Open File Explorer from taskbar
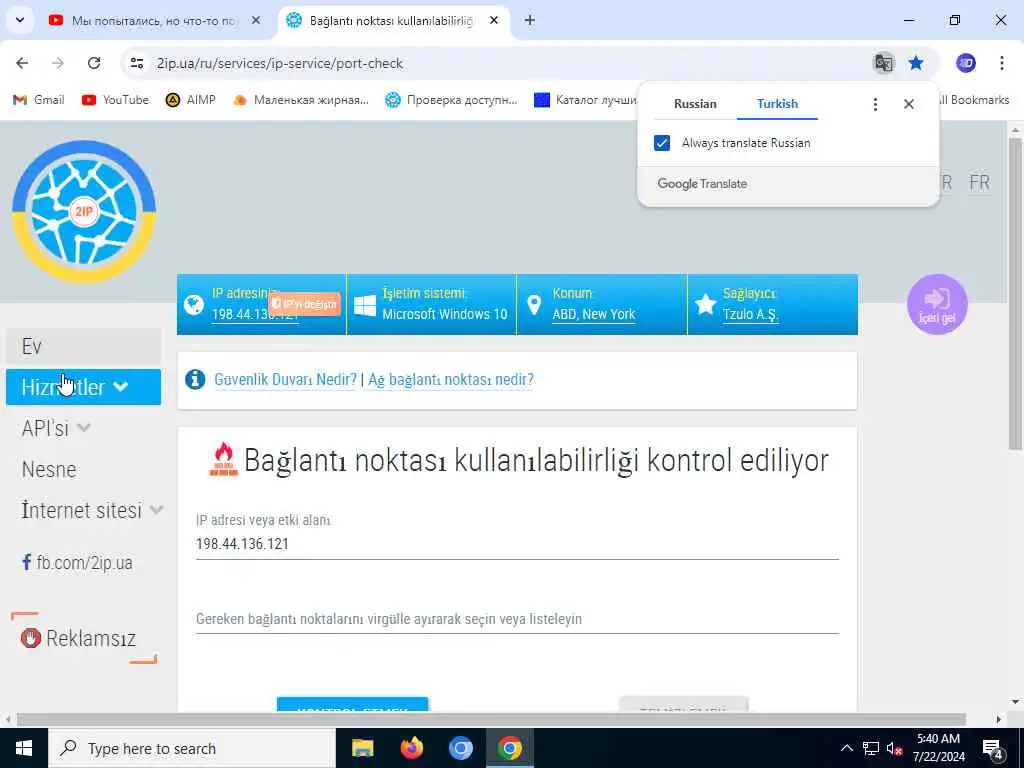The height and width of the screenshot is (768, 1024). pyautogui.click(x=362, y=748)
